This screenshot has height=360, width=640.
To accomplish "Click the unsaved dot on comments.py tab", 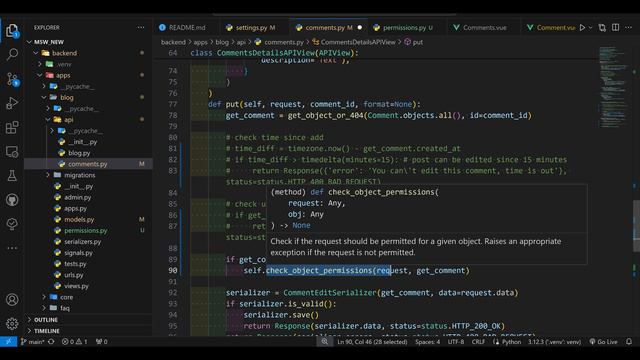I will point(360,27).
